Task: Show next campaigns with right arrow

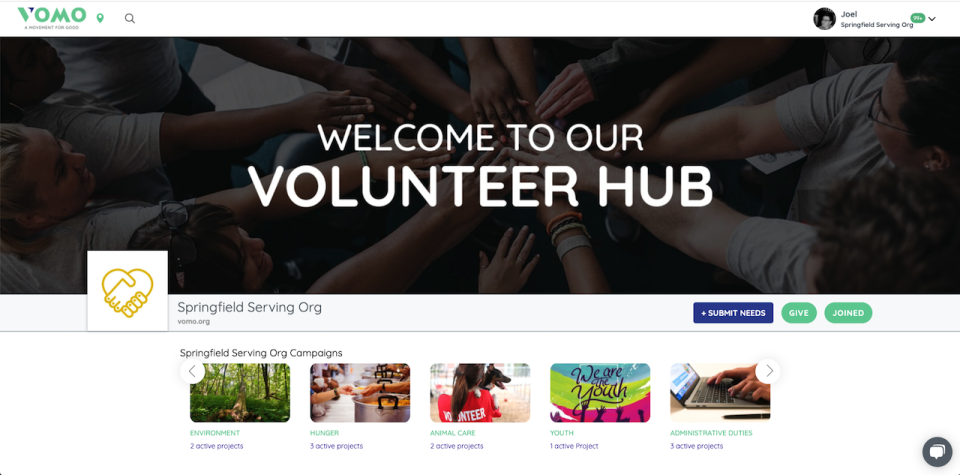Action: click(x=768, y=371)
